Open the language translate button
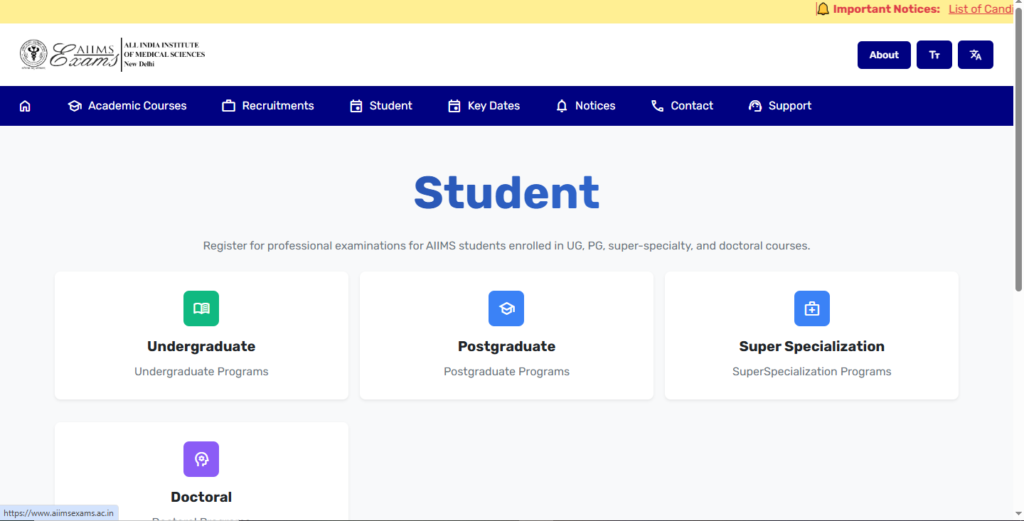 (975, 55)
